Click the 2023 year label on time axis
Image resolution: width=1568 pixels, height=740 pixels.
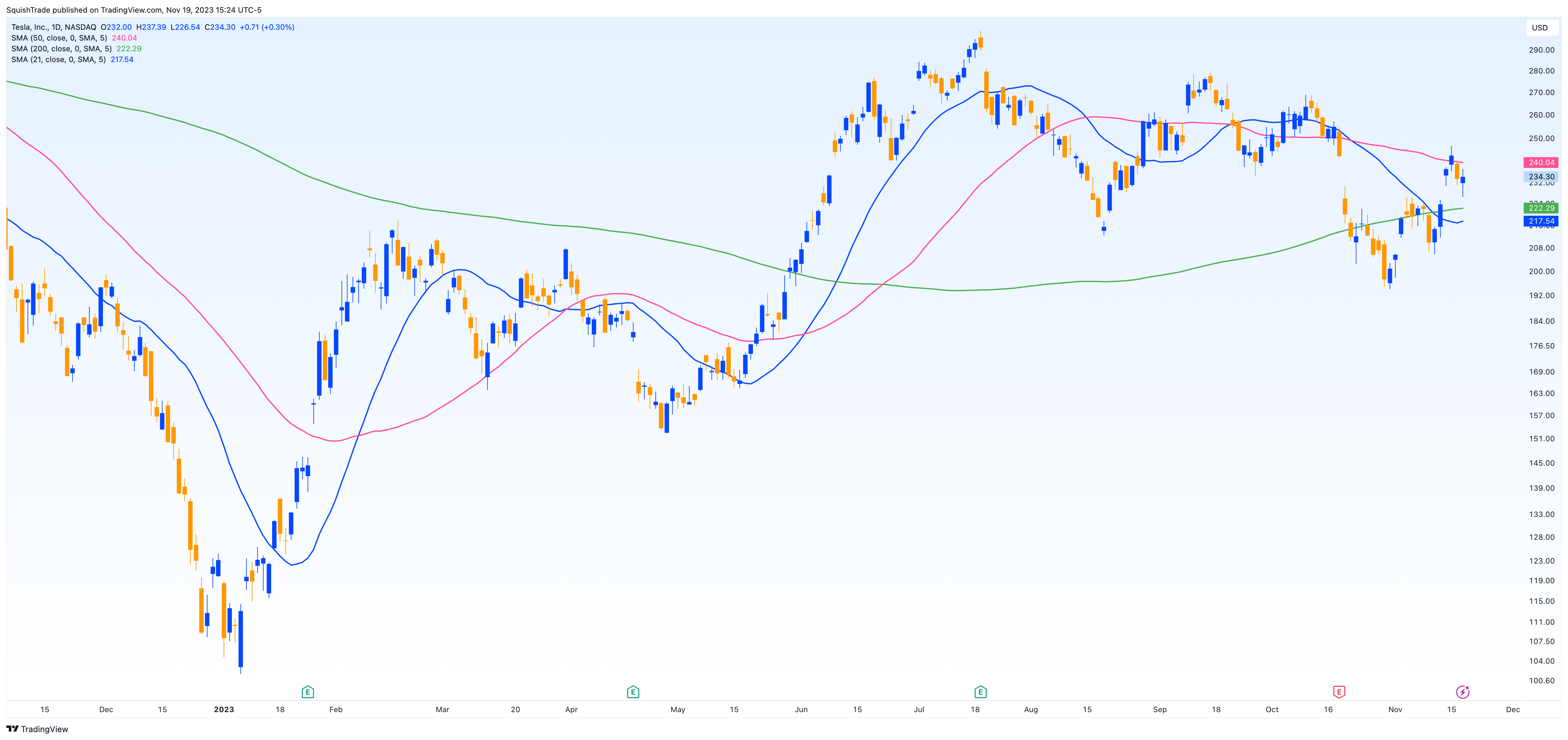coord(224,710)
